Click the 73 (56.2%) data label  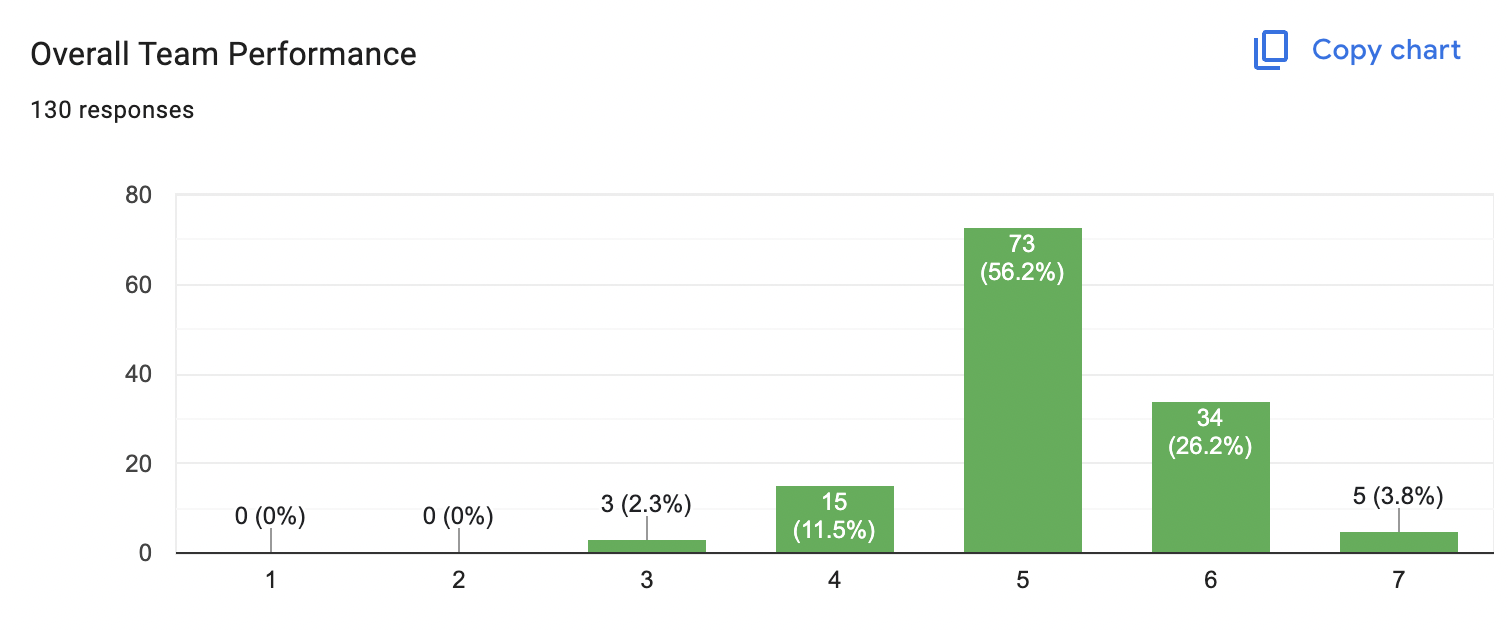pos(1022,258)
